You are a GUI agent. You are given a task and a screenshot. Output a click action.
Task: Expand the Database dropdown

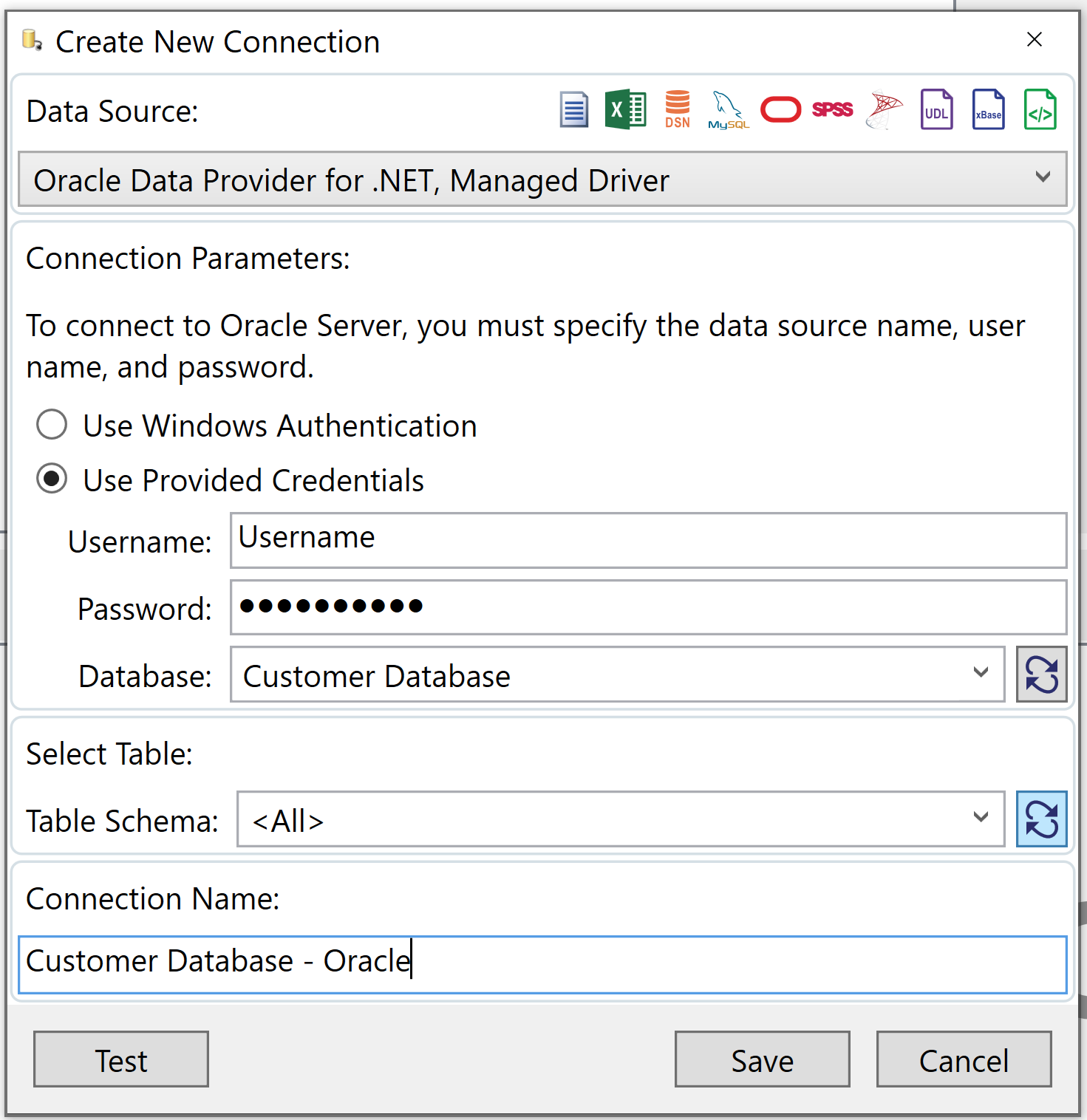tap(981, 674)
